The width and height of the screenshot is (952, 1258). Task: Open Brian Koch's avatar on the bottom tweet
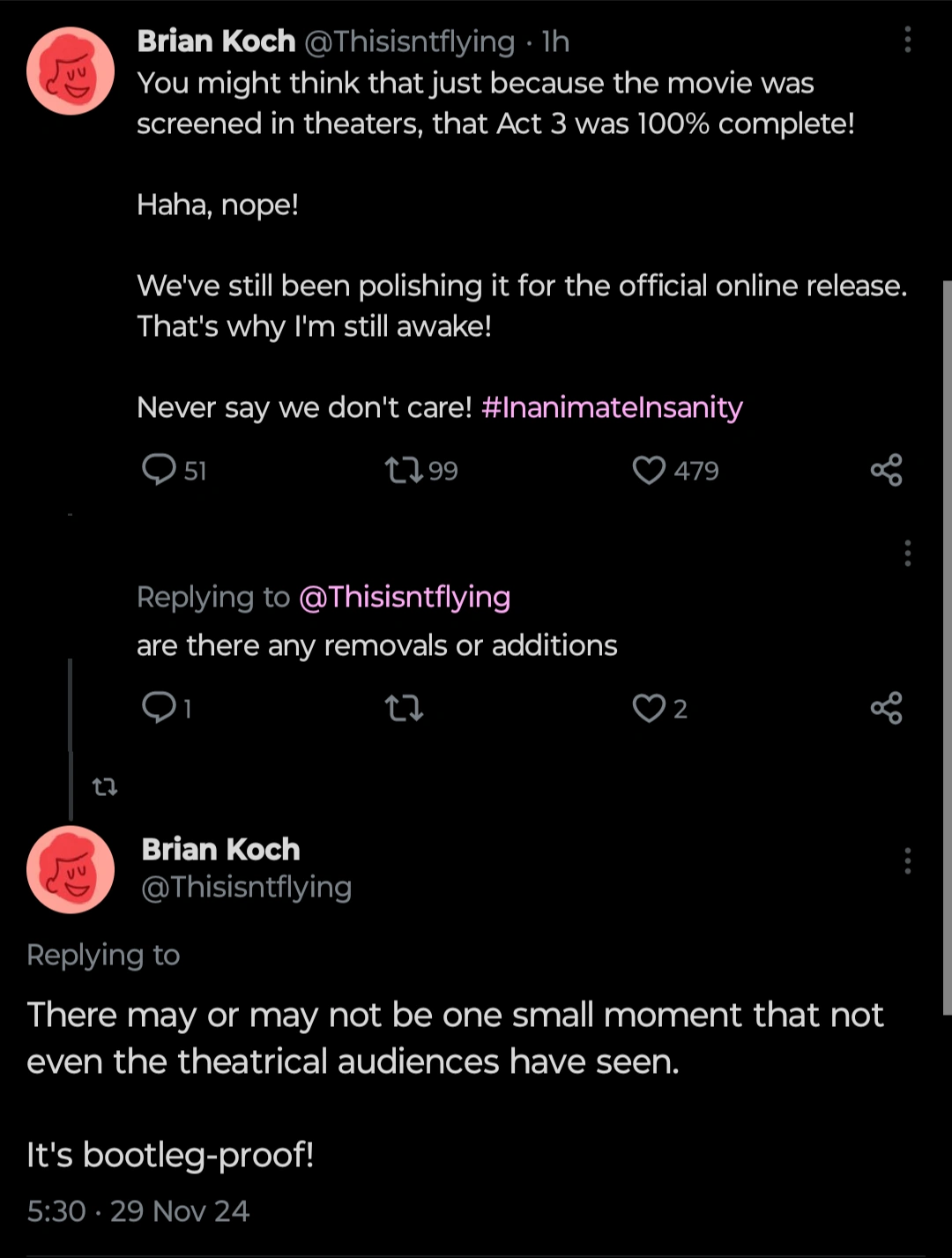pyautogui.click(x=71, y=869)
